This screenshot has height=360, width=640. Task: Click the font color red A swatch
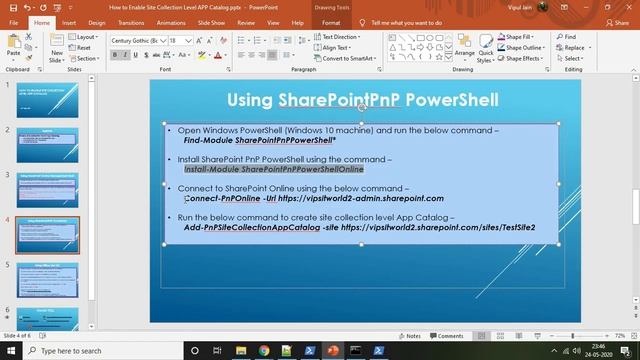[218, 55]
